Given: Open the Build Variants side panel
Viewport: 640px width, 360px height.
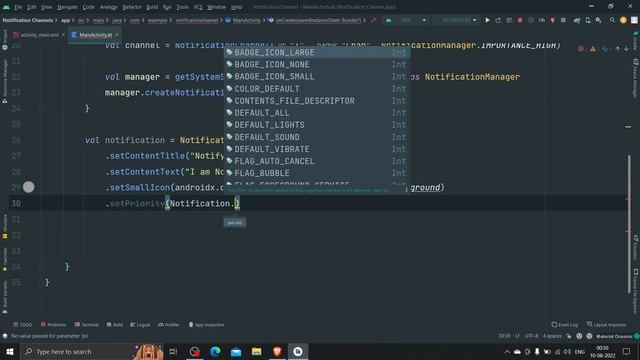Looking at the screenshot, I should tap(4, 297).
